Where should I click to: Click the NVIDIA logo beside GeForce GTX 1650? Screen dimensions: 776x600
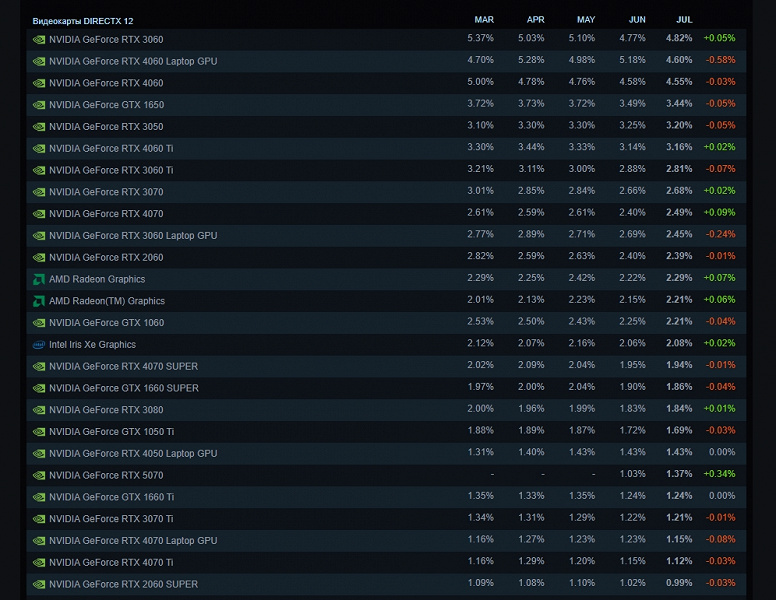tap(39, 105)
